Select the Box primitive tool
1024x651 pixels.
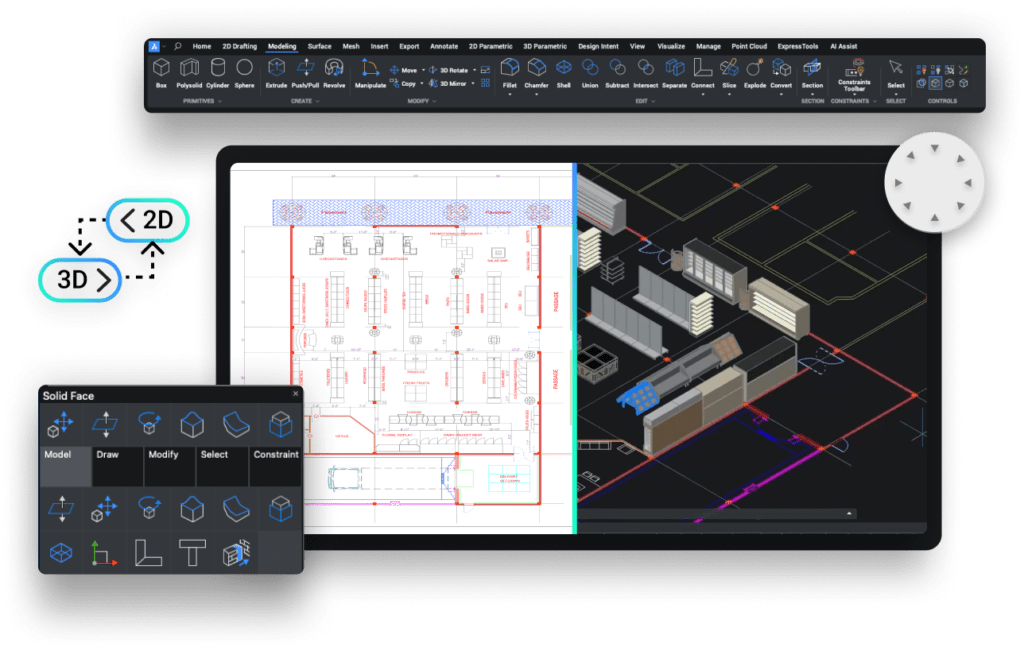161,72
